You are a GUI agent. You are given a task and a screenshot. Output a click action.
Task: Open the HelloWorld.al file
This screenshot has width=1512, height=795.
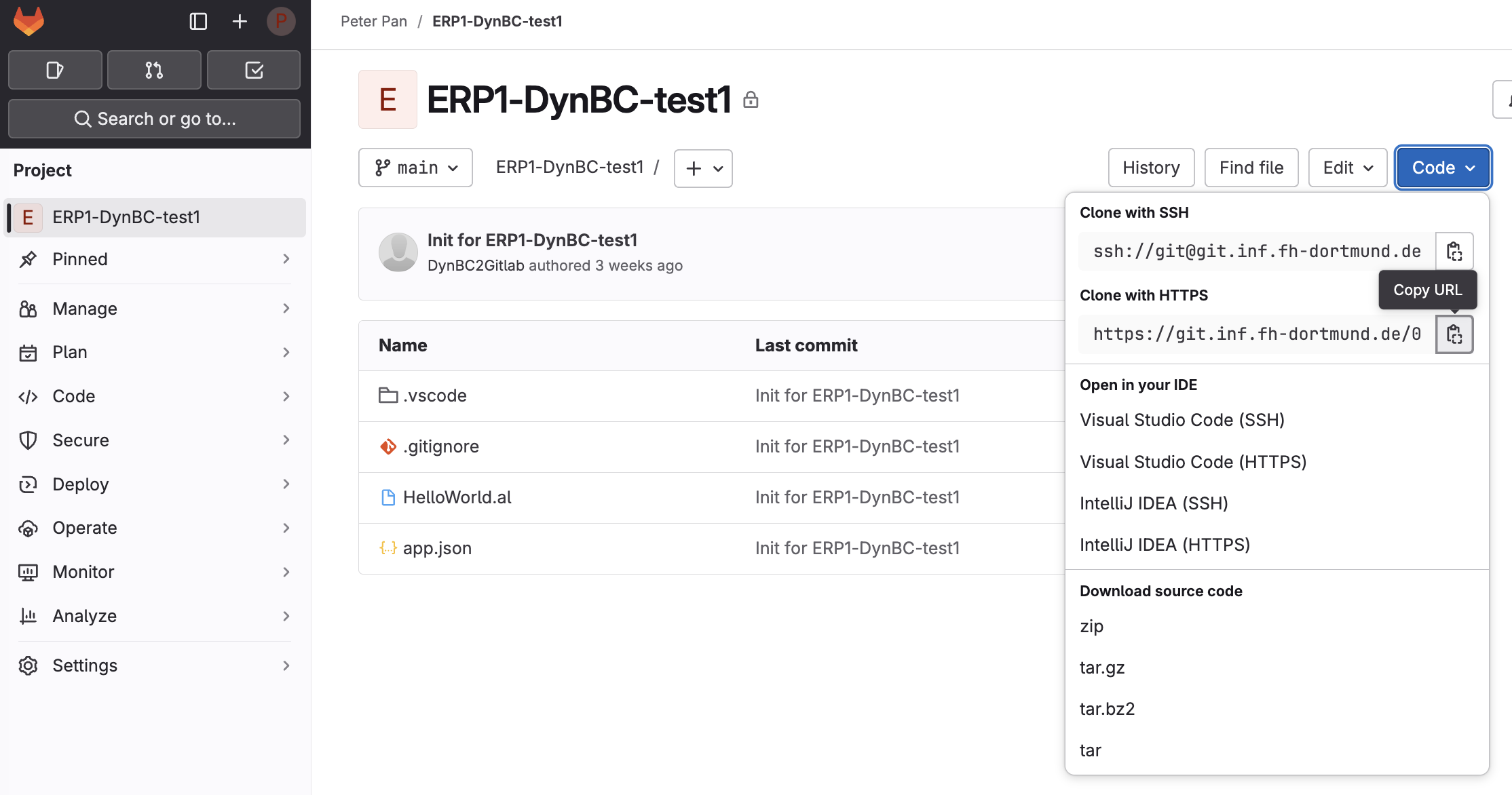click(x=457, y=497)
